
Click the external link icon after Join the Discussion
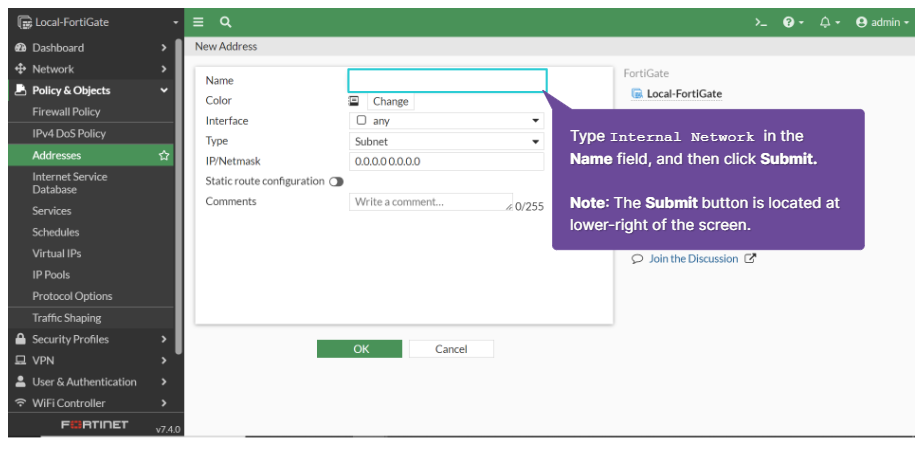750,258
